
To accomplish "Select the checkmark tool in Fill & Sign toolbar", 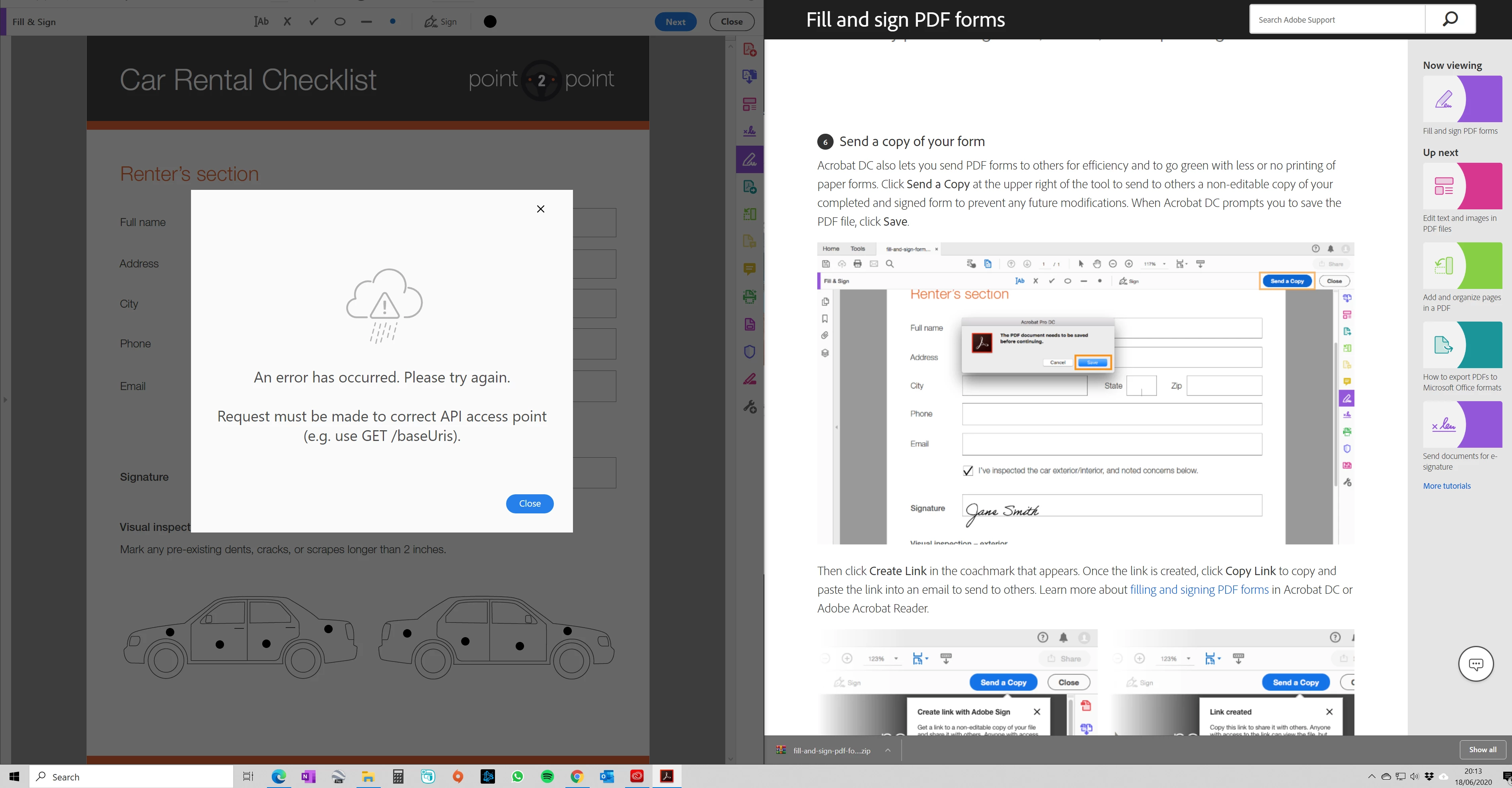I will click(x=314, y=22).
